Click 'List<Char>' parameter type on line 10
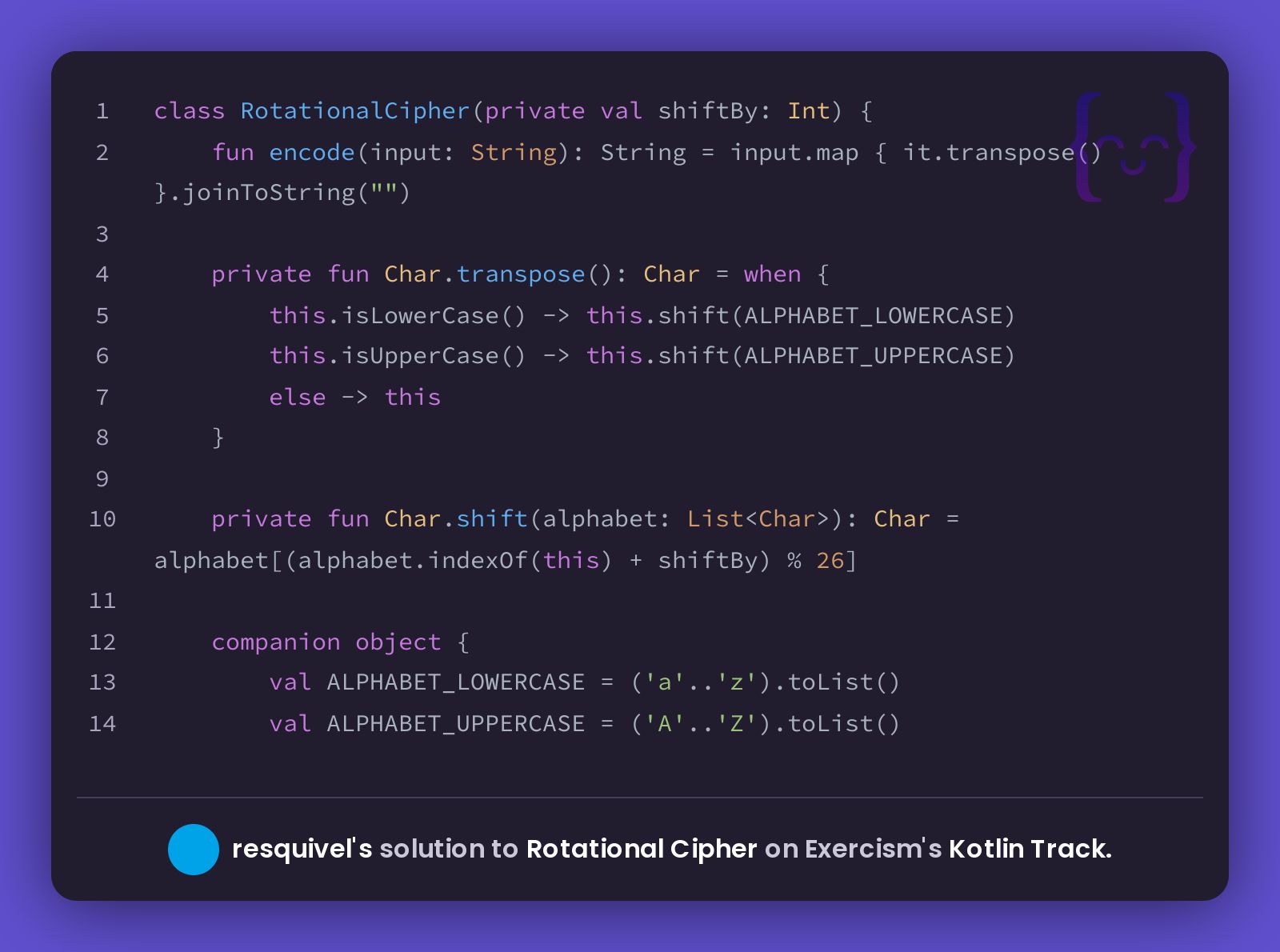This screenshot has width=1280, height=952. pos(758,518)
